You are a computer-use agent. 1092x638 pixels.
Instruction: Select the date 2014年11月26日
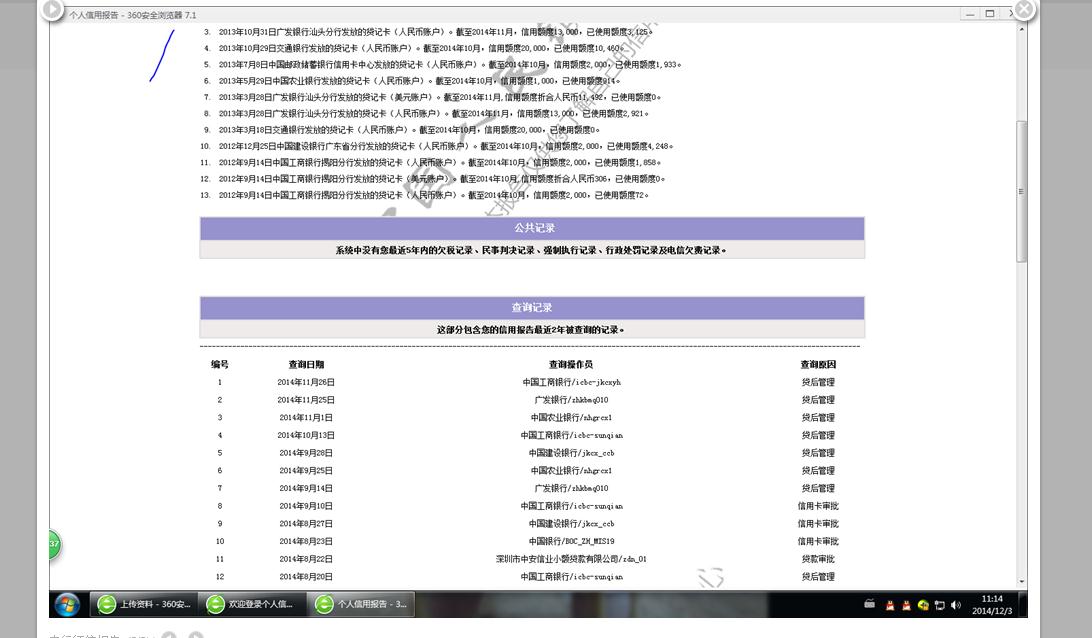click(306, 382)
